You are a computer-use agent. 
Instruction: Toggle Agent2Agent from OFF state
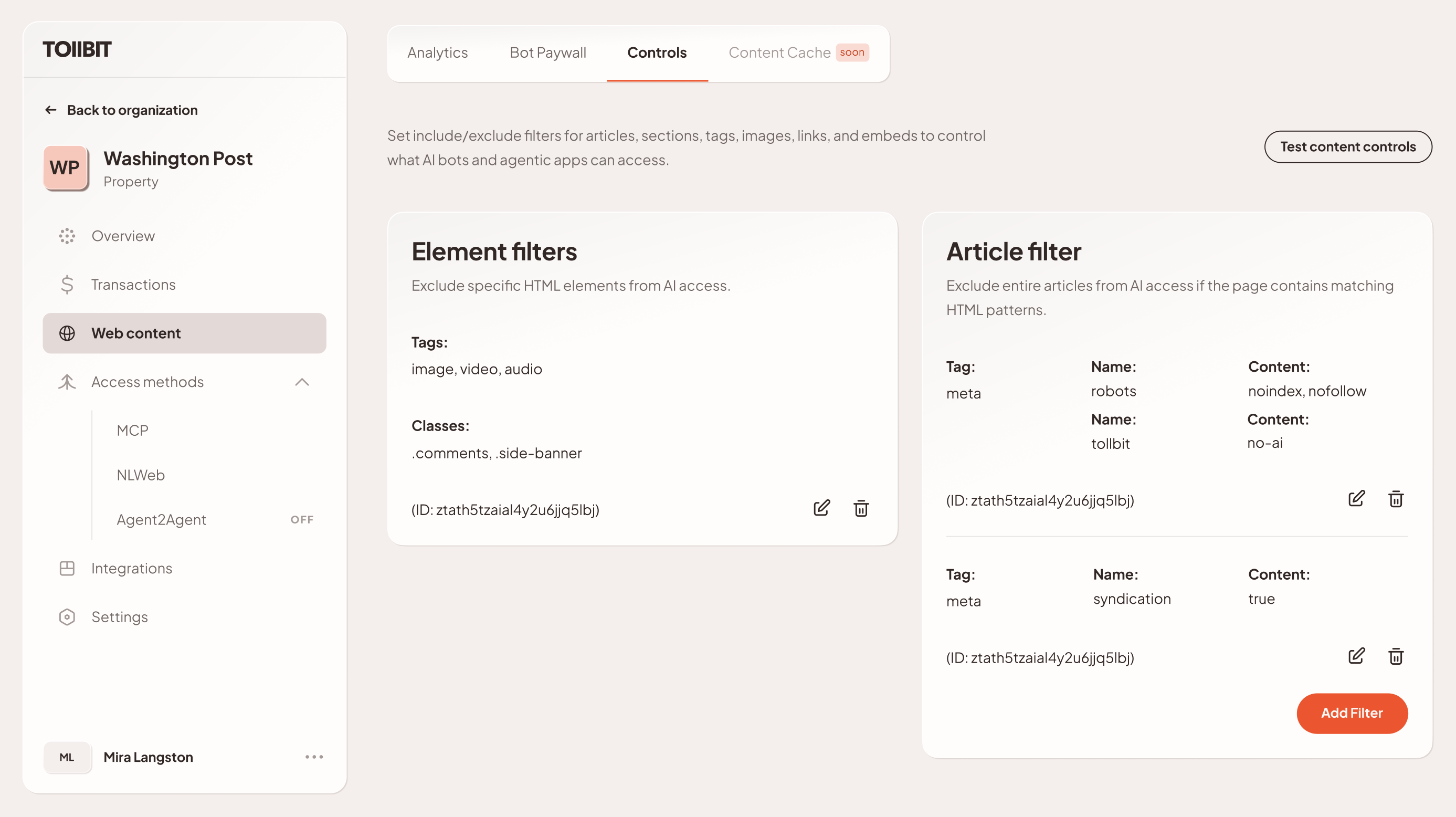302,519
